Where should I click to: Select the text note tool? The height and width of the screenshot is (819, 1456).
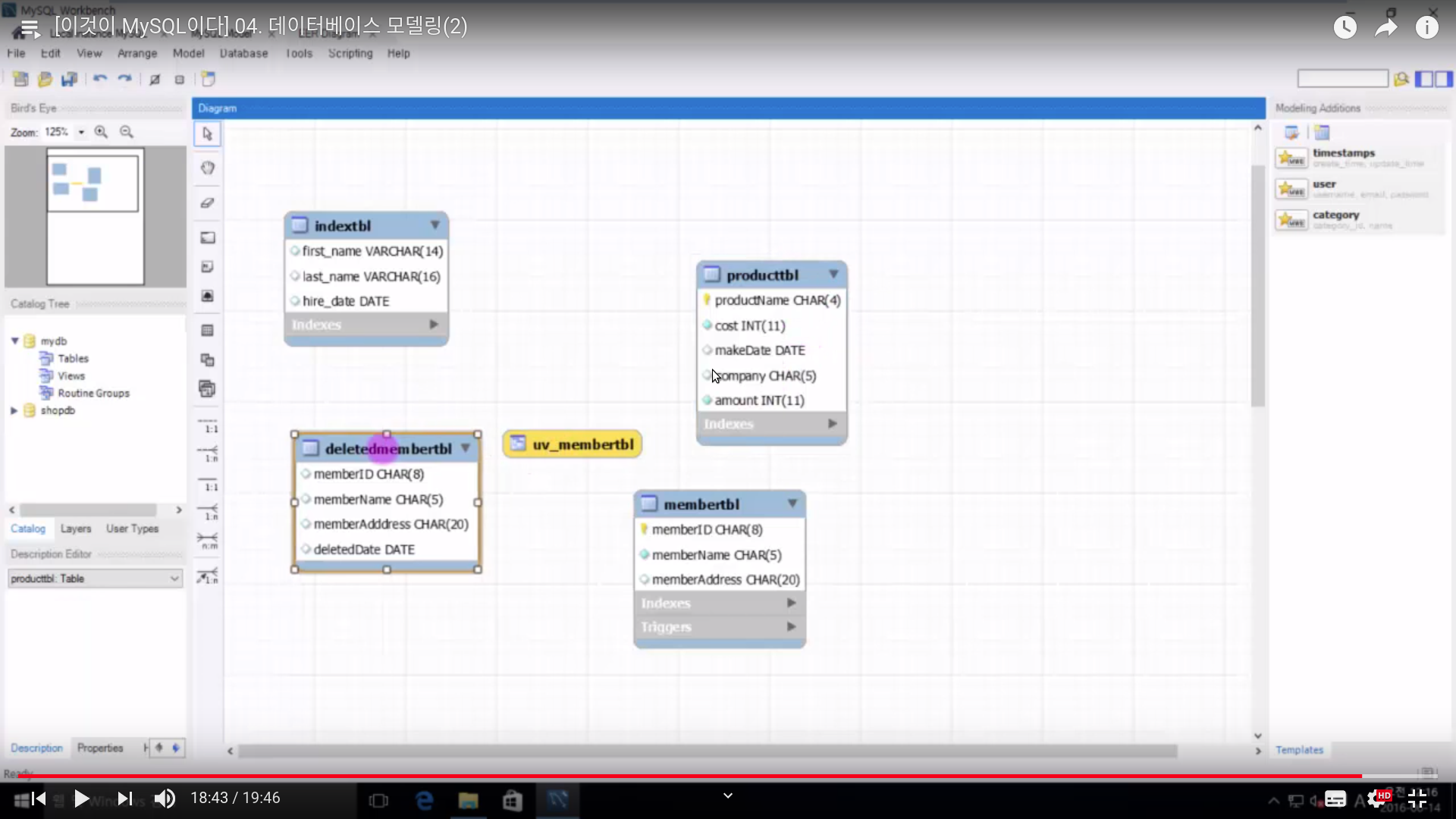207,266
